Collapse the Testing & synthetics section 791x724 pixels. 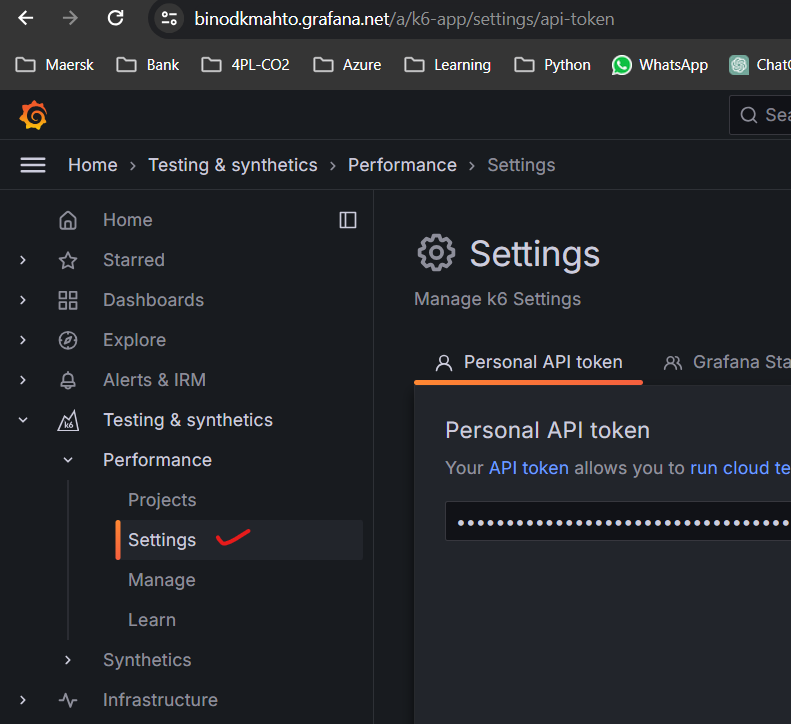[23, 420]
